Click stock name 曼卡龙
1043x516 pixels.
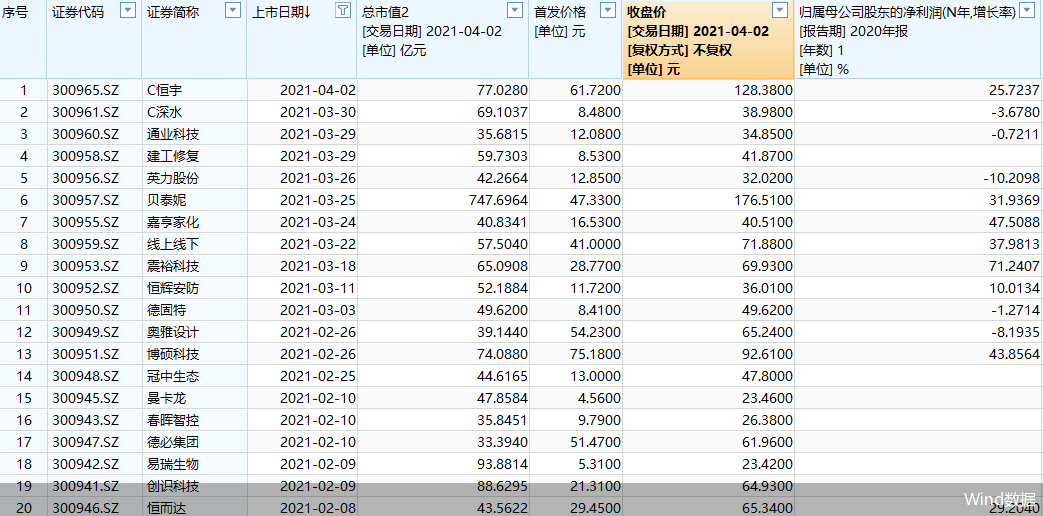166,398
